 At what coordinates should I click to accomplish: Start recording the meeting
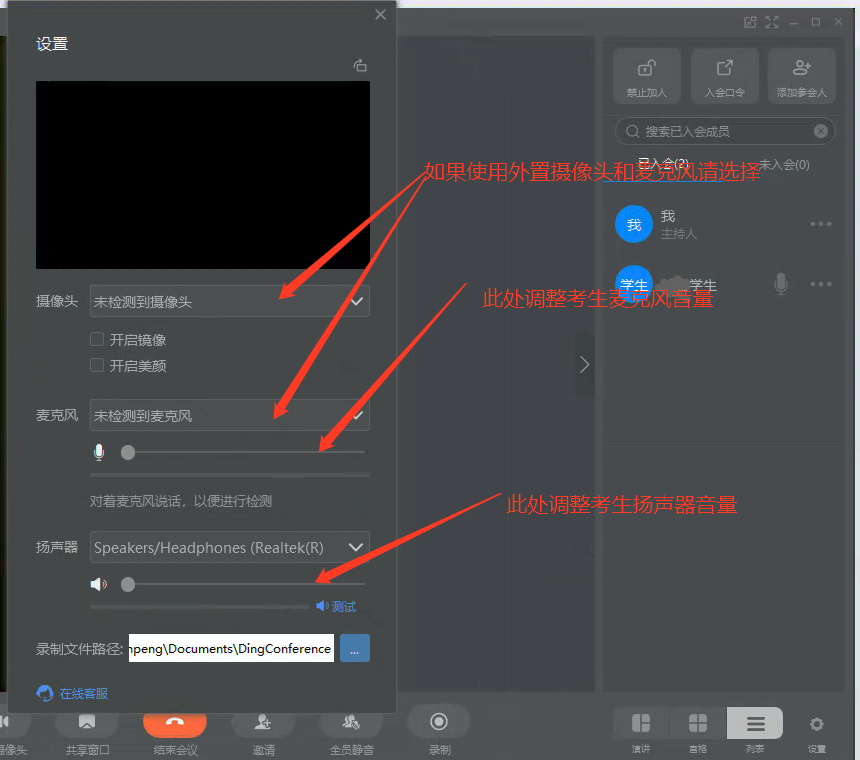pos(439,722)
